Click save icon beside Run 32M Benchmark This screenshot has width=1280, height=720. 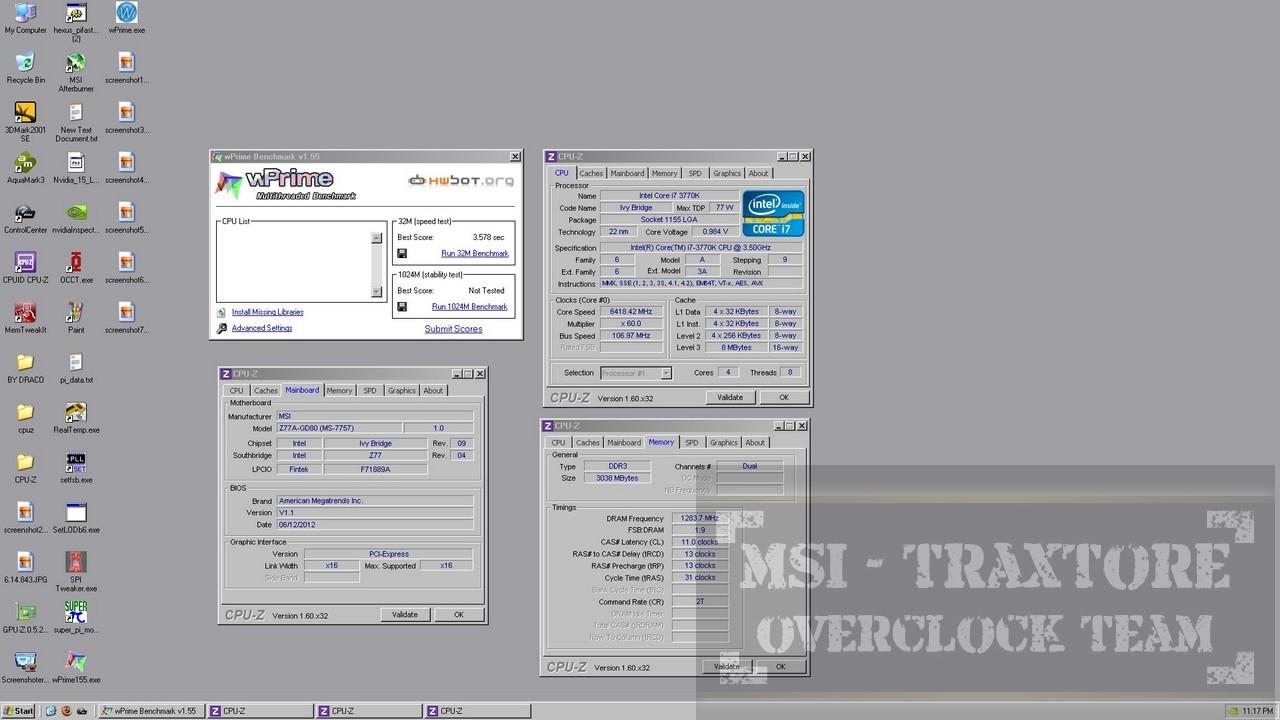tap(402, 254)
